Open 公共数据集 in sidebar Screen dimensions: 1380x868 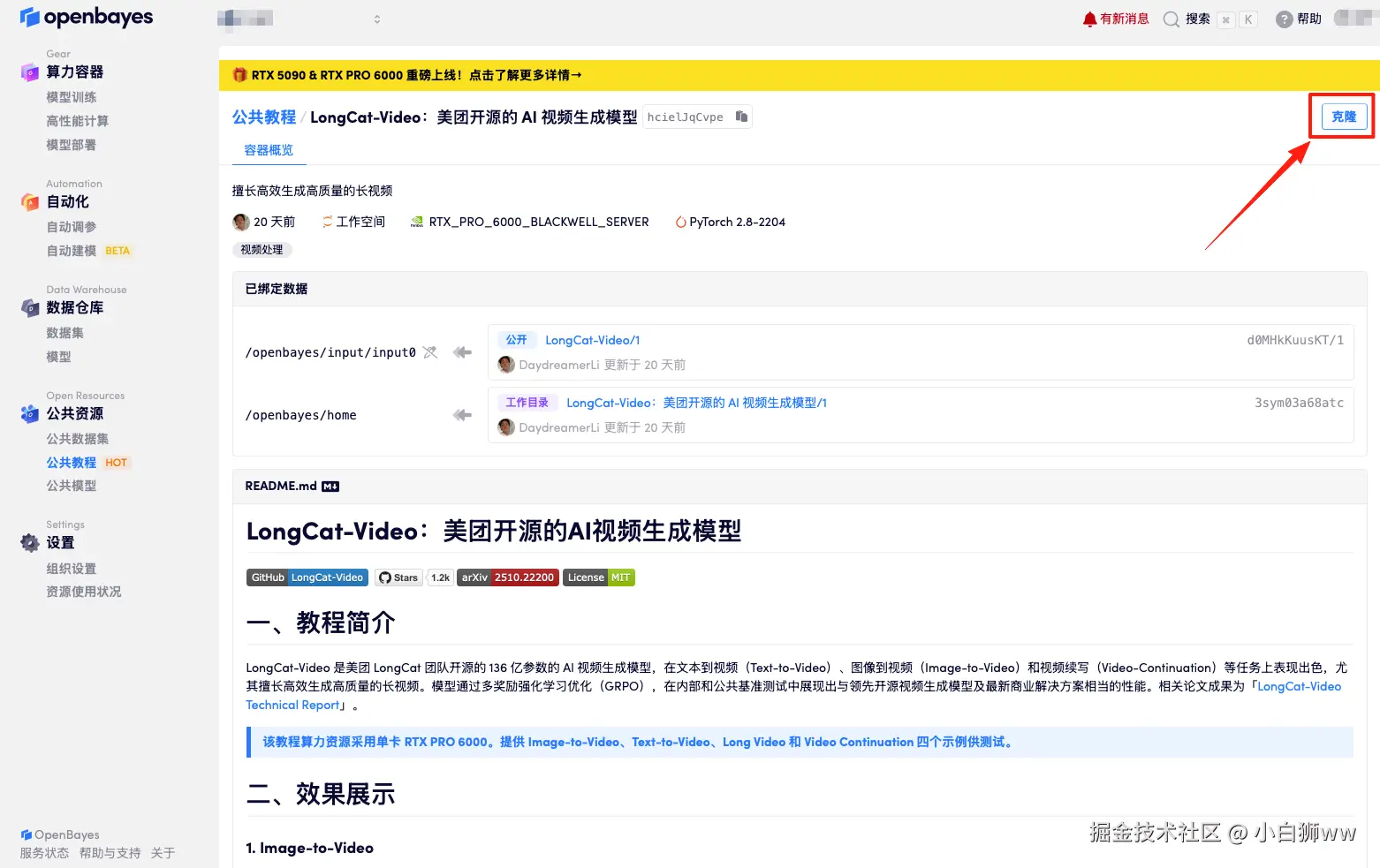pyautogui.click(x=78, y=439)
